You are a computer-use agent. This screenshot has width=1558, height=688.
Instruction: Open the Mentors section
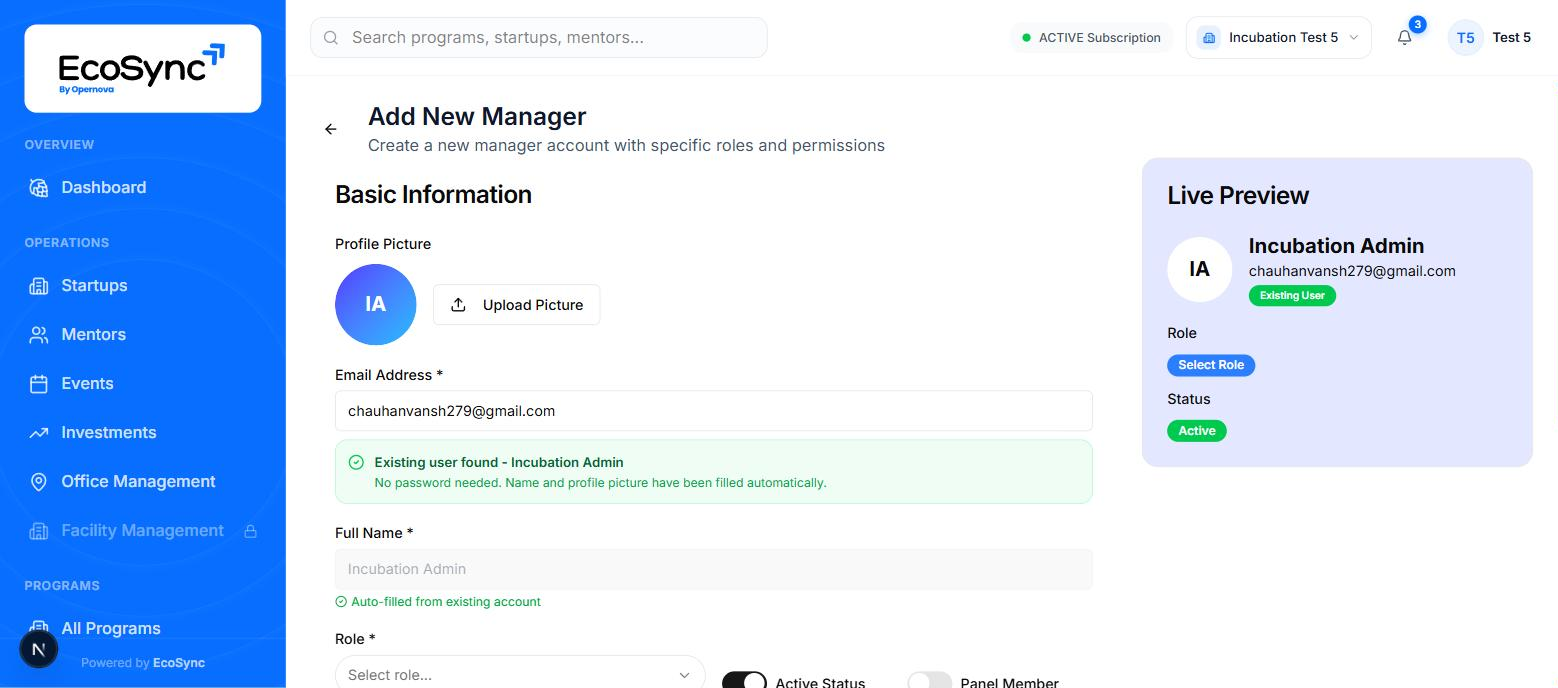(142, 335)
